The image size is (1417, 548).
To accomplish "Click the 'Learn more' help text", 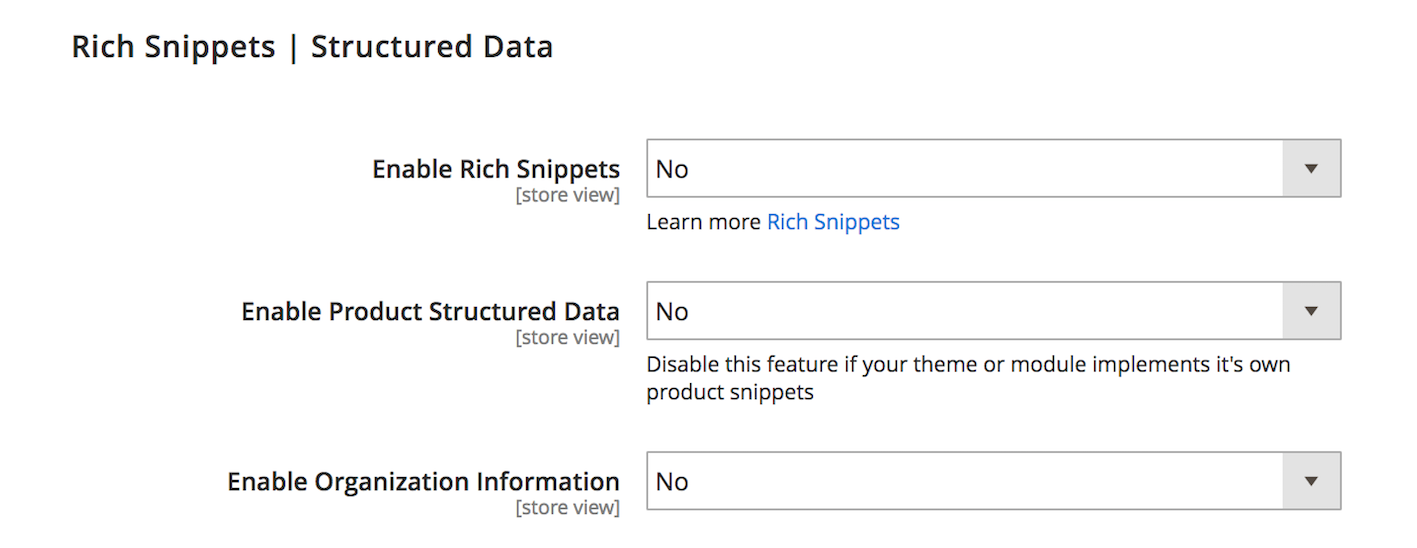I will [x=703, y=222].
